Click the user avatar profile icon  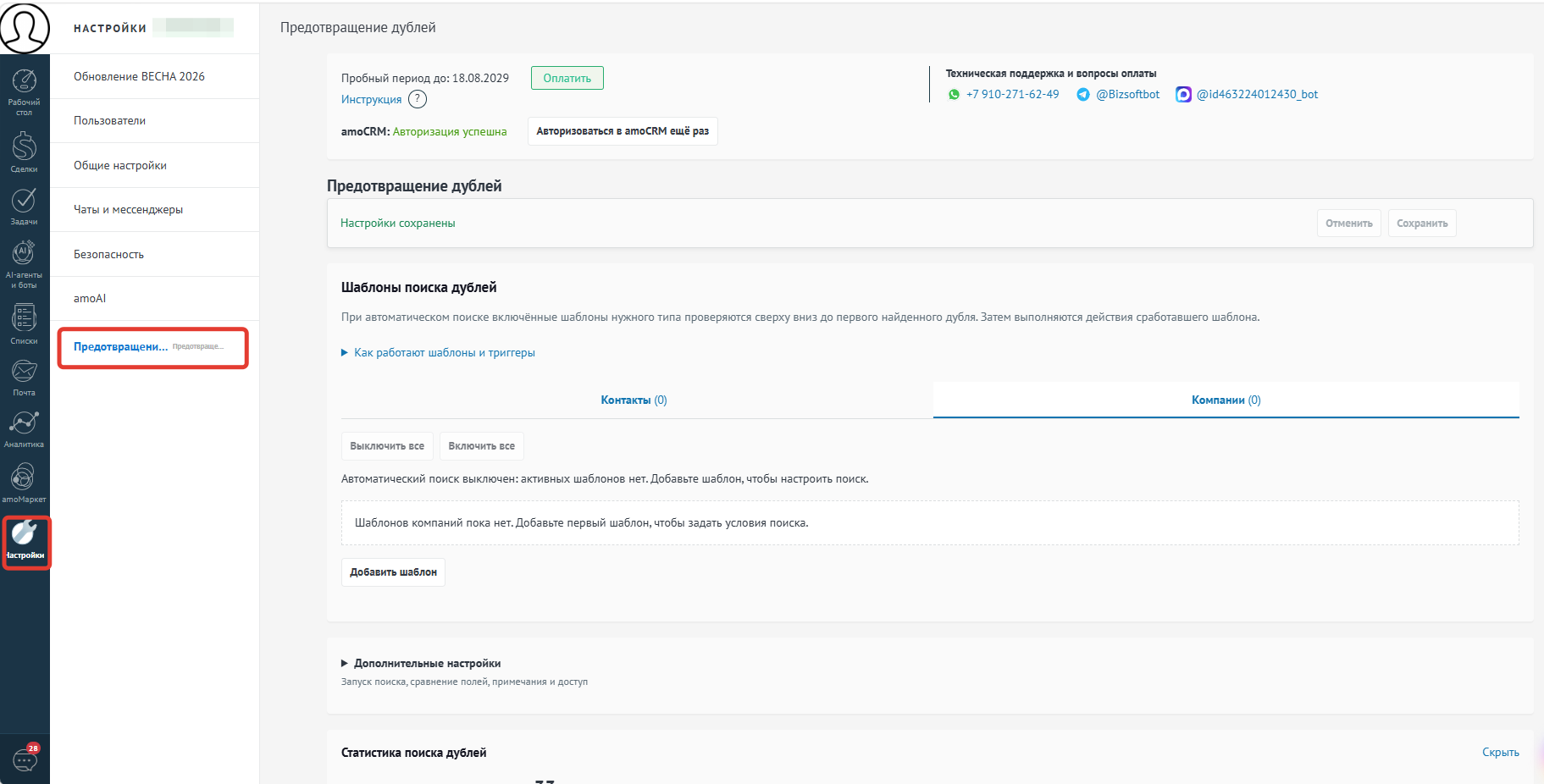tap(25, 27)
